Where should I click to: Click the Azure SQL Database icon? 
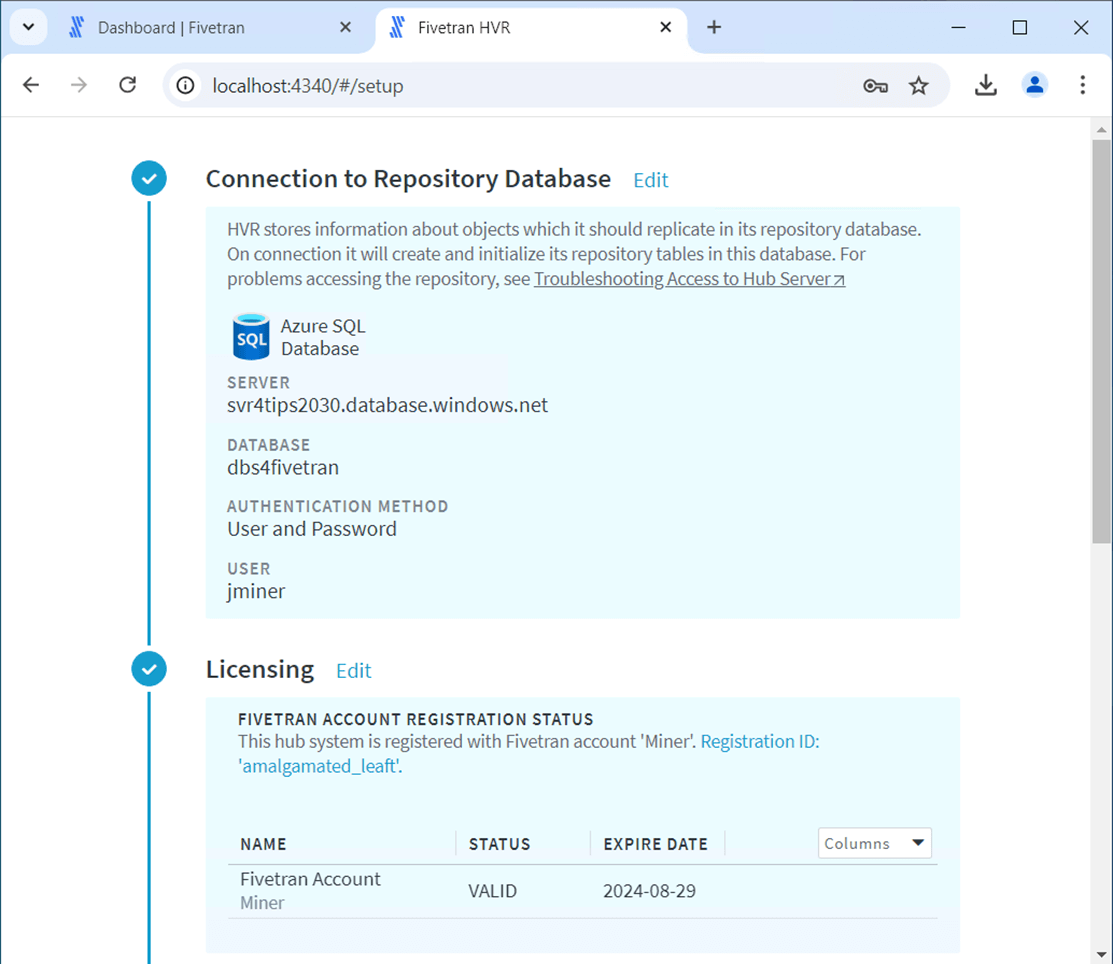coord(251,337)
